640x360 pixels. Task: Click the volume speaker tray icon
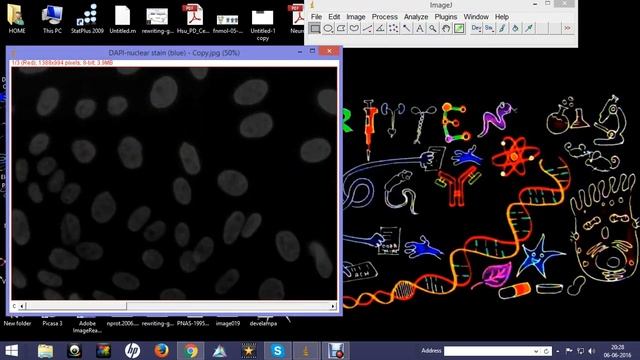591,351
